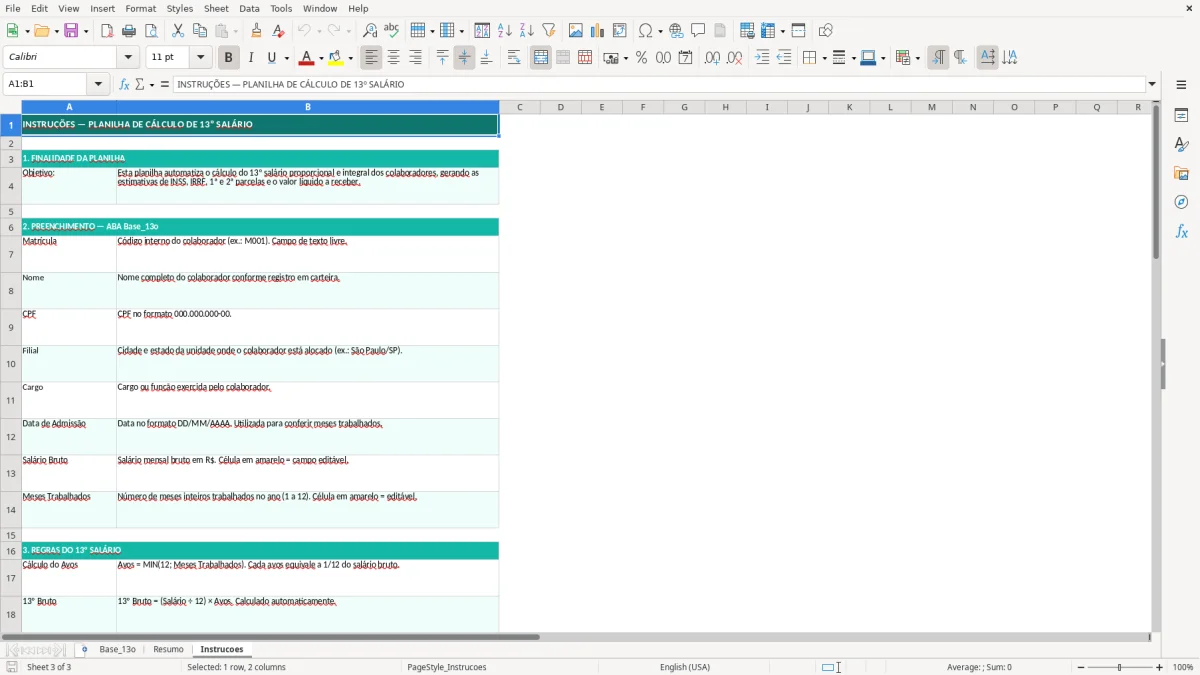Viewport: 1200px width, 675px height.
Task: Open the Select Function sigma dropdown
Action: tap(152, 84)
